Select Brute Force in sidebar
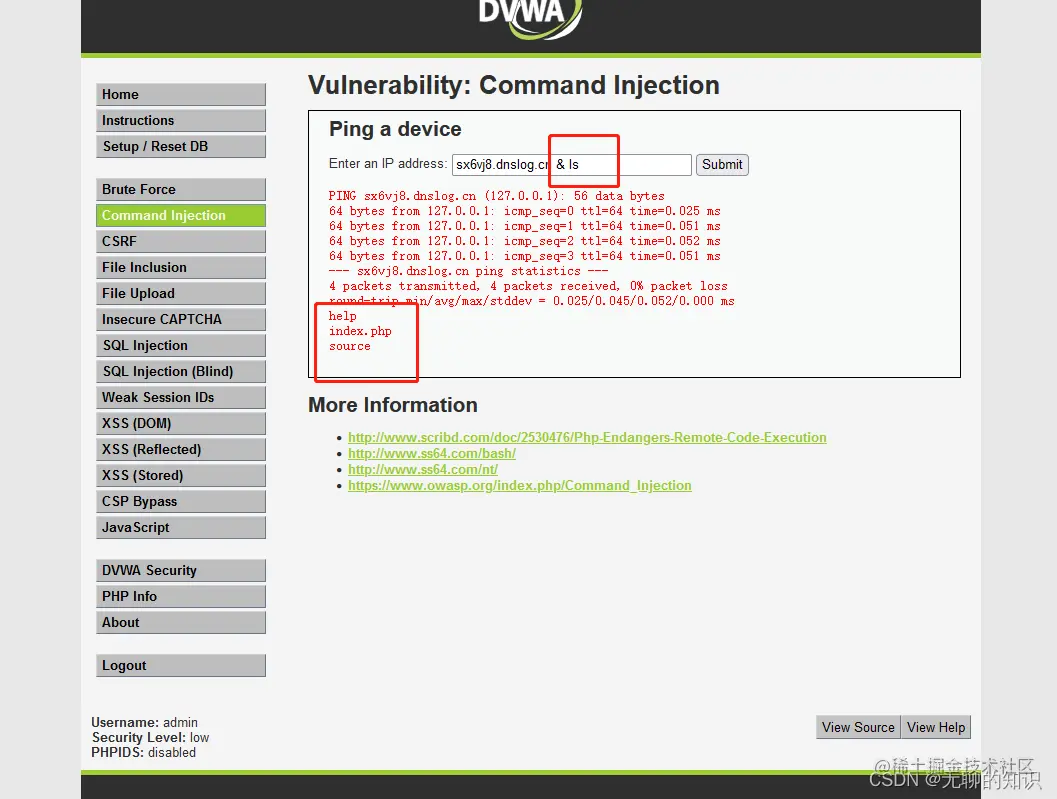 181,189
